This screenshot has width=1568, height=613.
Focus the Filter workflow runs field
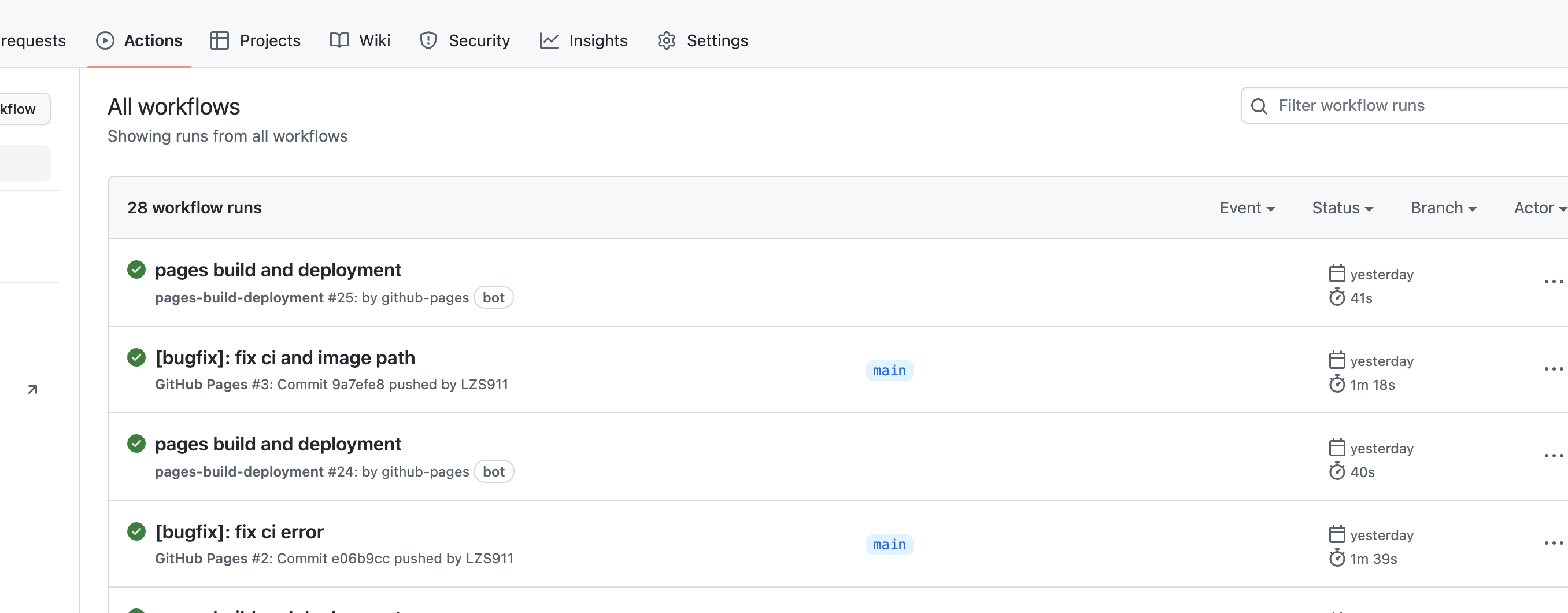[x=1404, y=105]
